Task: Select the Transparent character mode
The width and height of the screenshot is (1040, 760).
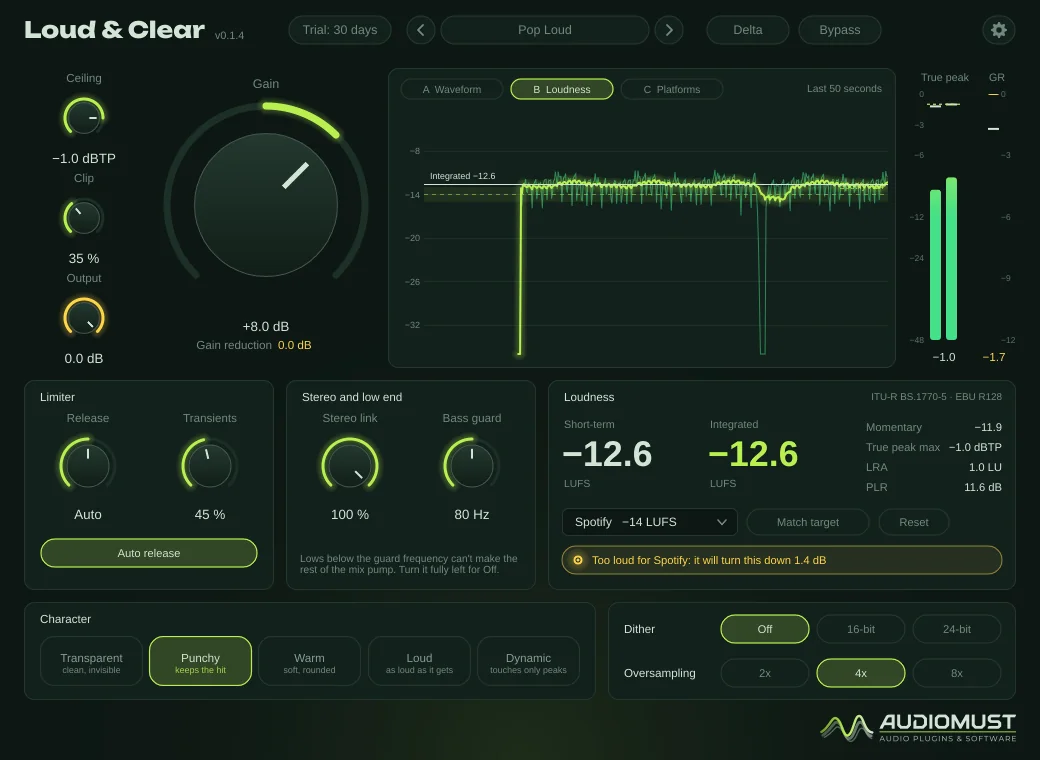Action: (x=92, y=661)
